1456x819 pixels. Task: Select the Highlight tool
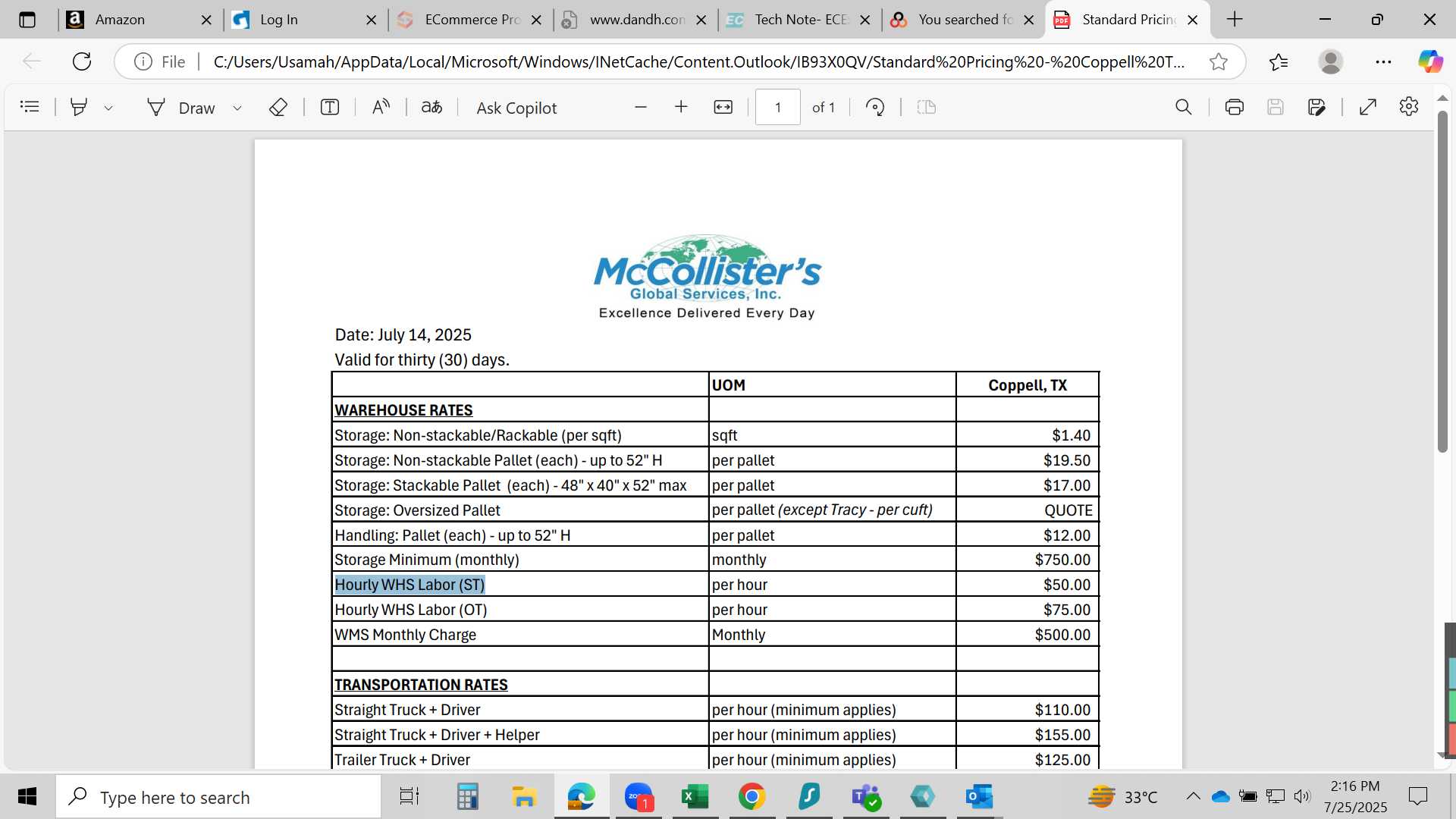[79, 107]
